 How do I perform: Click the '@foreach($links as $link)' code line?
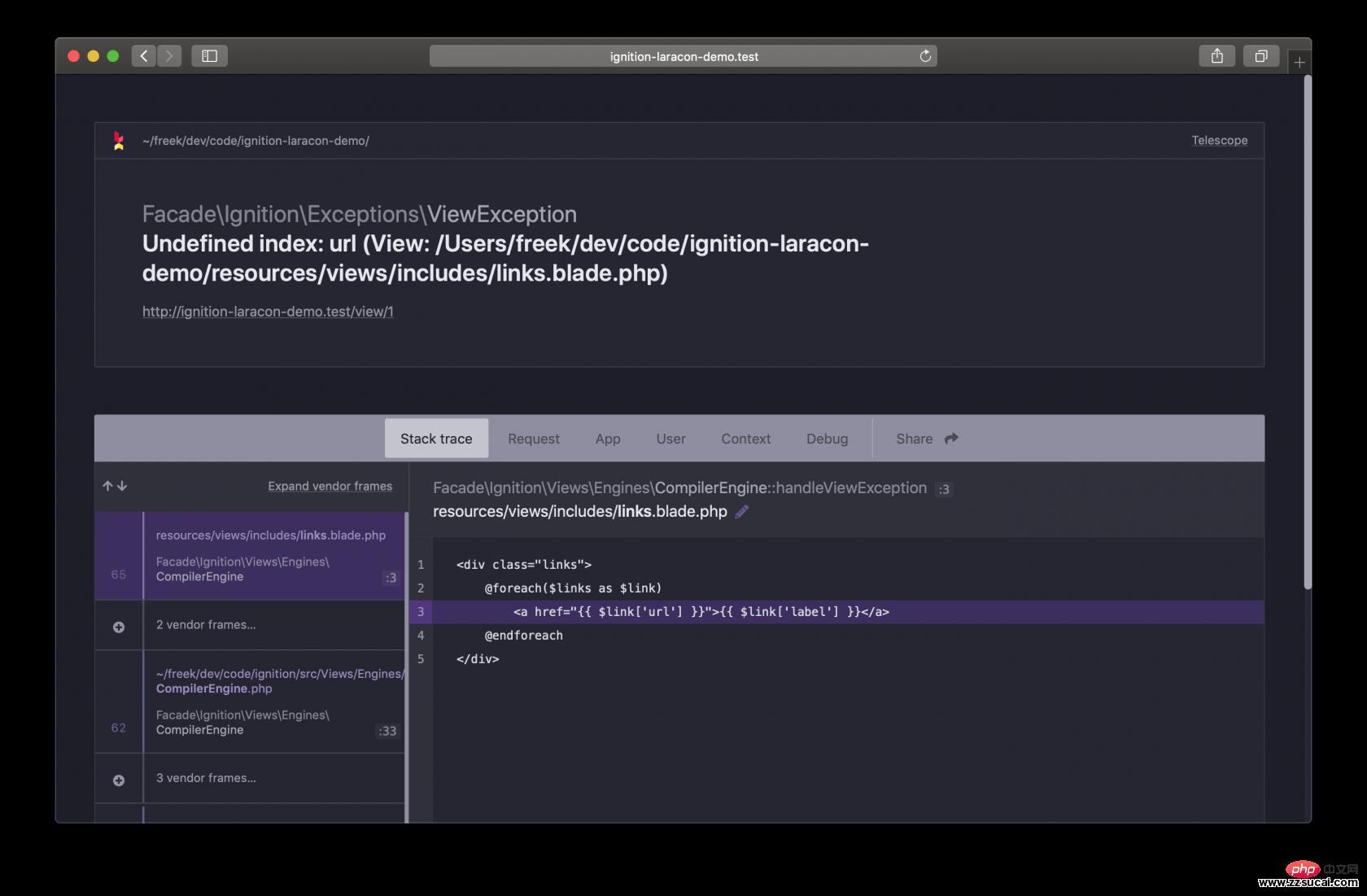pyautogui.click(x=573, y=588)
